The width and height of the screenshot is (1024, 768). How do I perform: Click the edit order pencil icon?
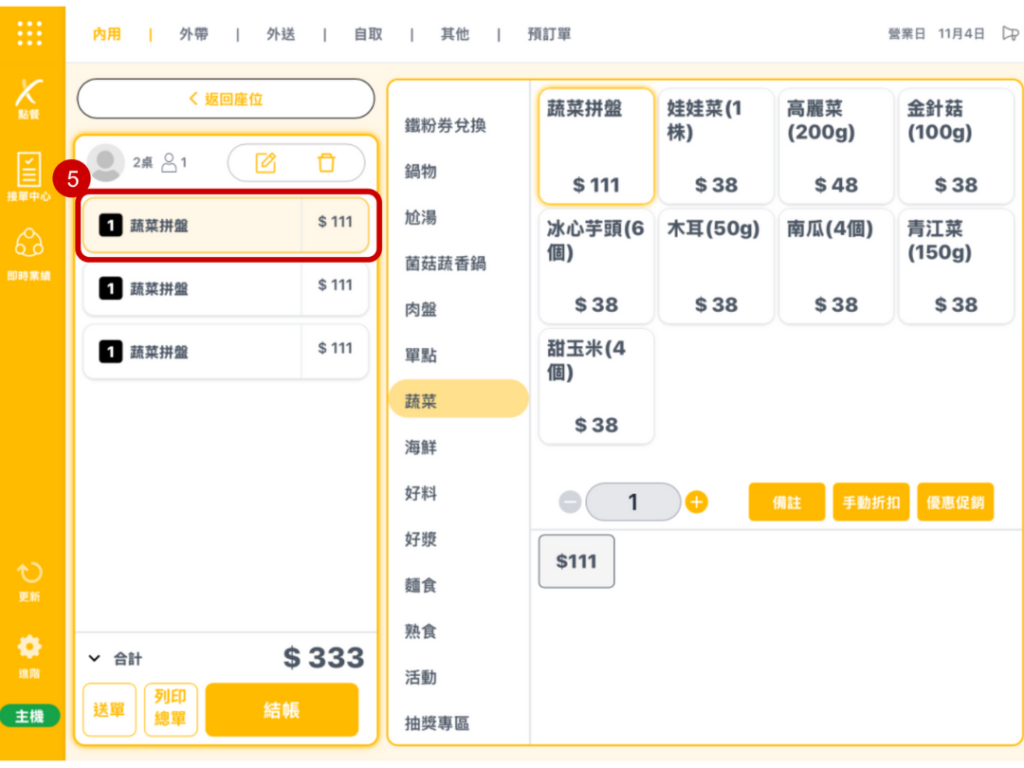(265, 162)
